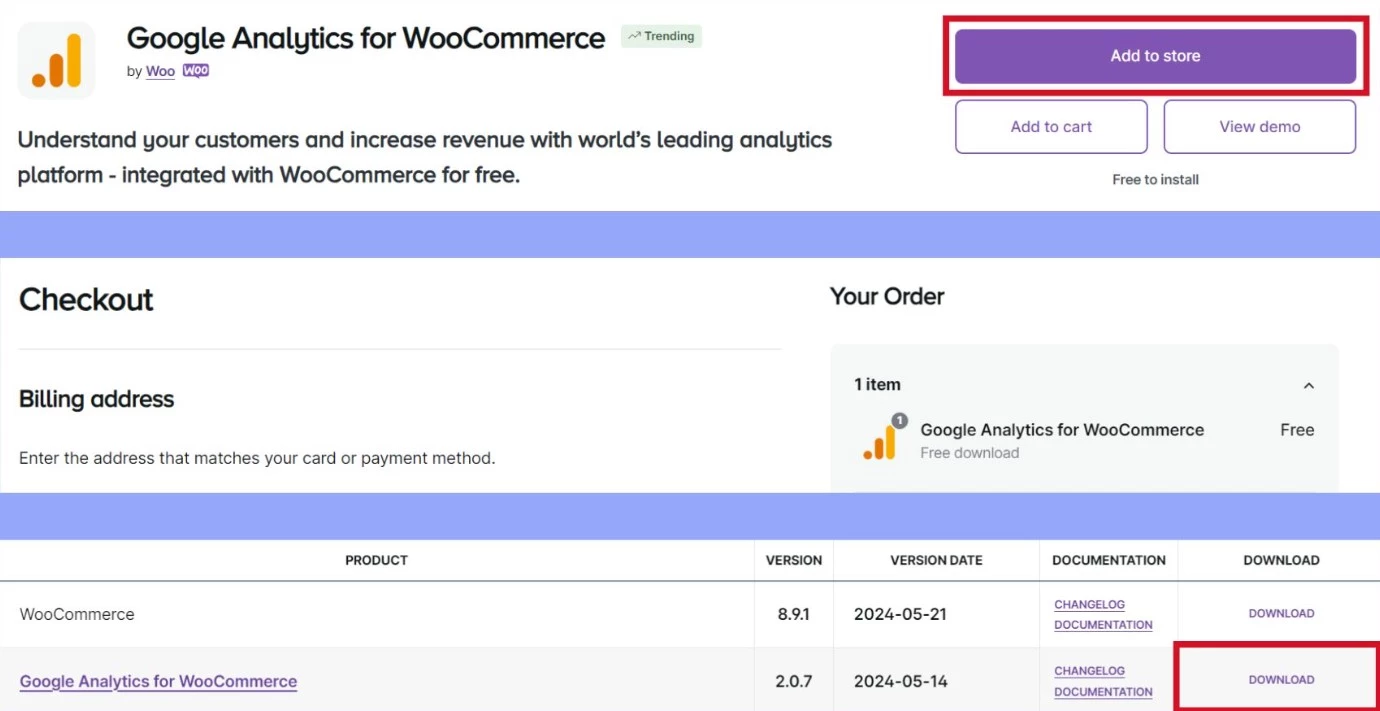
Task: Click the VERSION DATE column header
Action: 936,560
